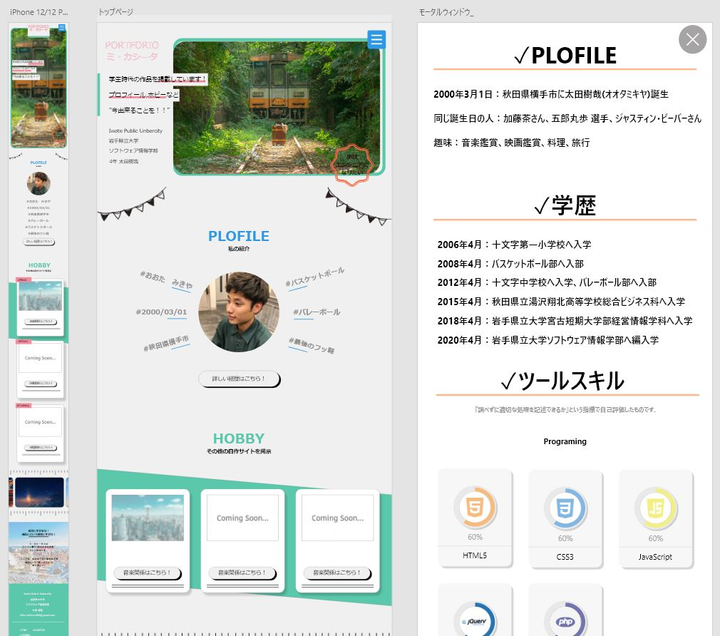Click the HOBBY heading in the iPhone artboard
The width and height of the screenshot is (720, 636).
point(39,265)
